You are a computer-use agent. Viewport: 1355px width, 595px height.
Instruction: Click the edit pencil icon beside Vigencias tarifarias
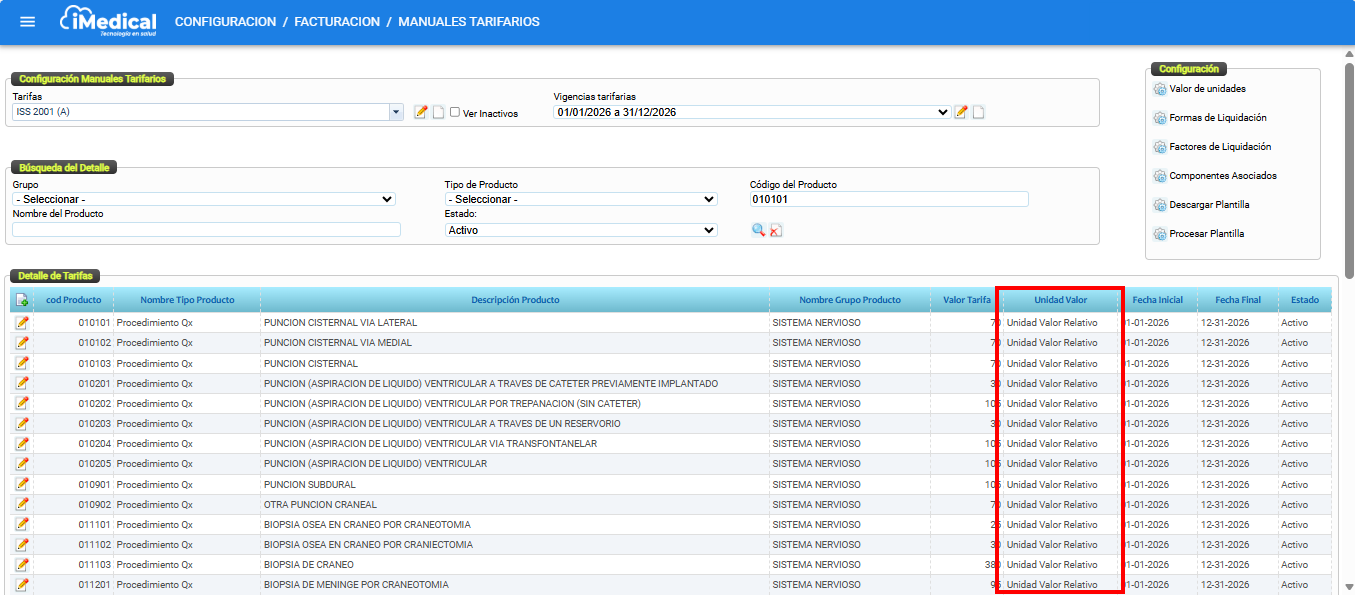(961, 112)
